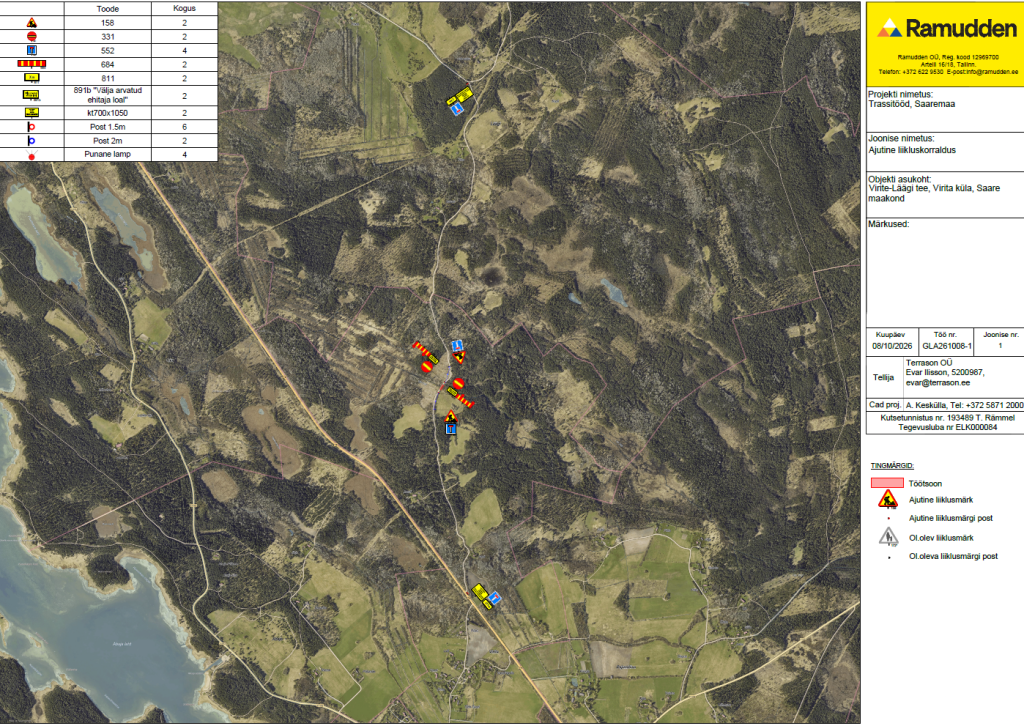Click the Töötsoon pink color swatch

[887, 483]
